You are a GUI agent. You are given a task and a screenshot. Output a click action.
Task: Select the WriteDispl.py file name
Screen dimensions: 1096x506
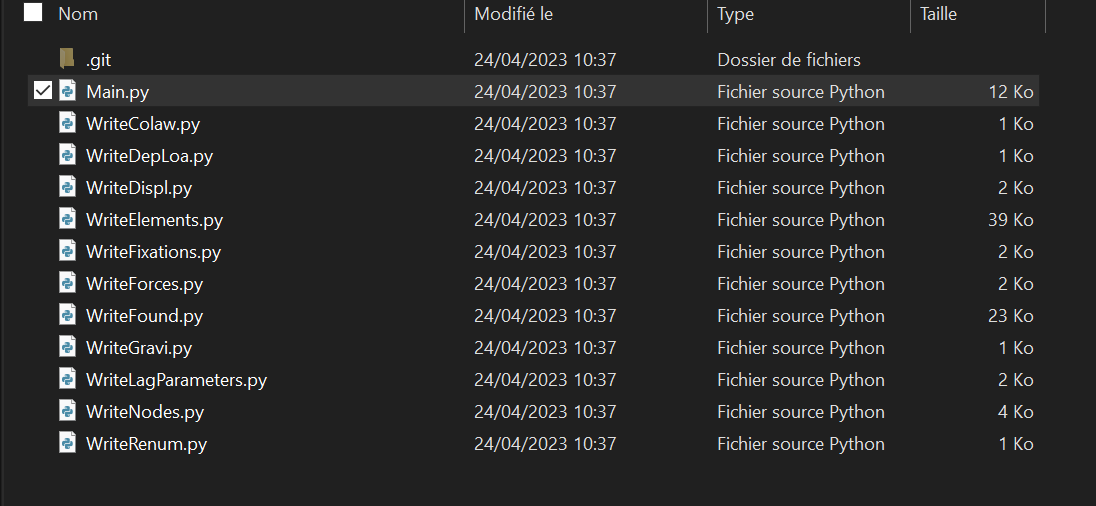point(139,187)
